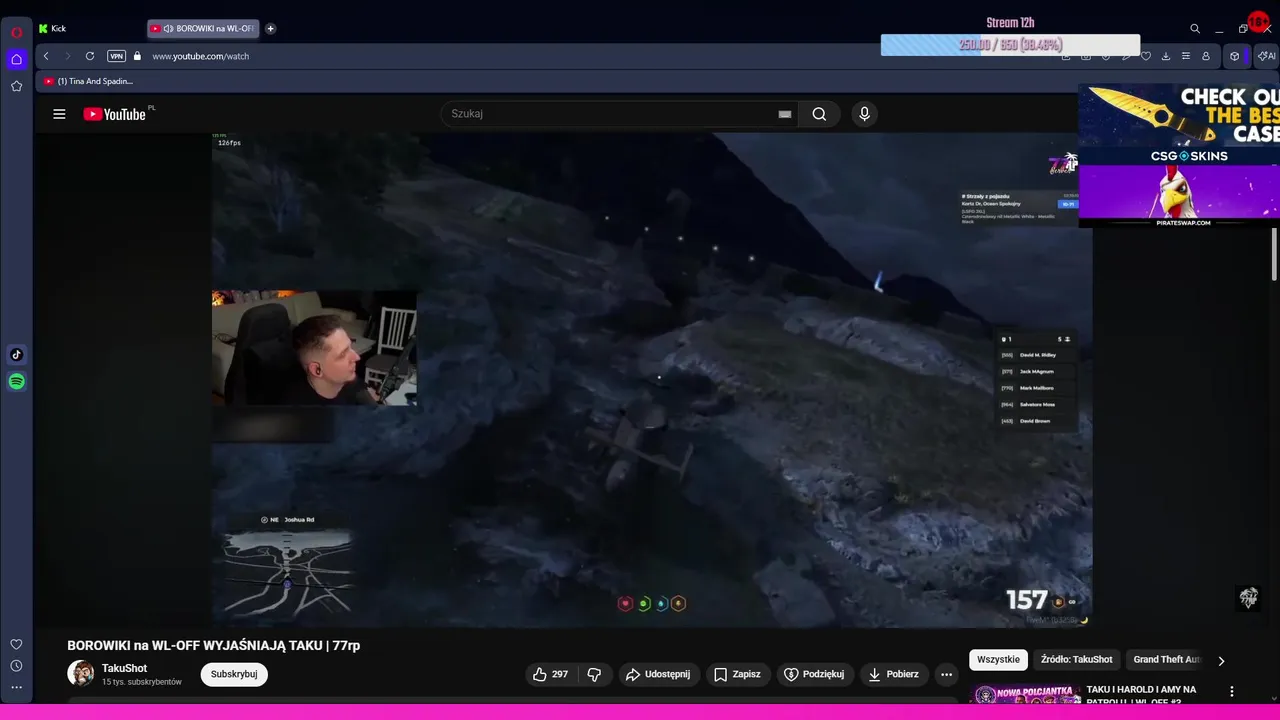
Task: Click the Podziękuj thanks button
Action: 814,674
